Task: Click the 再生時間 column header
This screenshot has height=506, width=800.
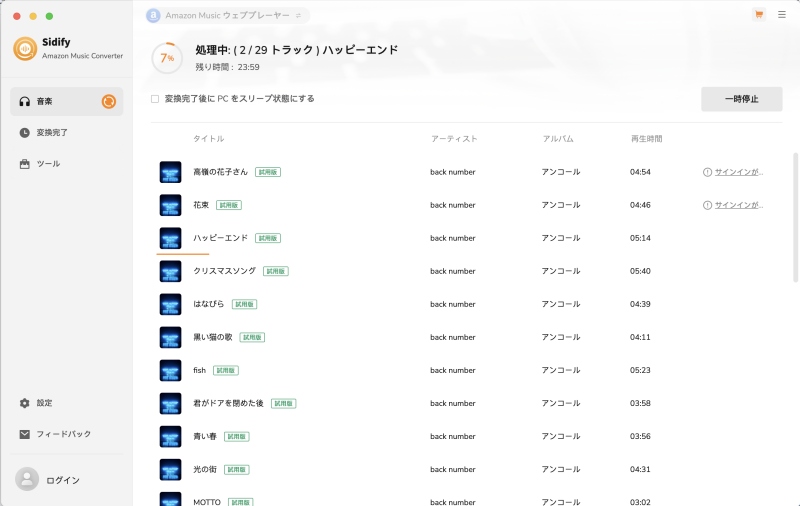Action: click(x=646, y=139)
